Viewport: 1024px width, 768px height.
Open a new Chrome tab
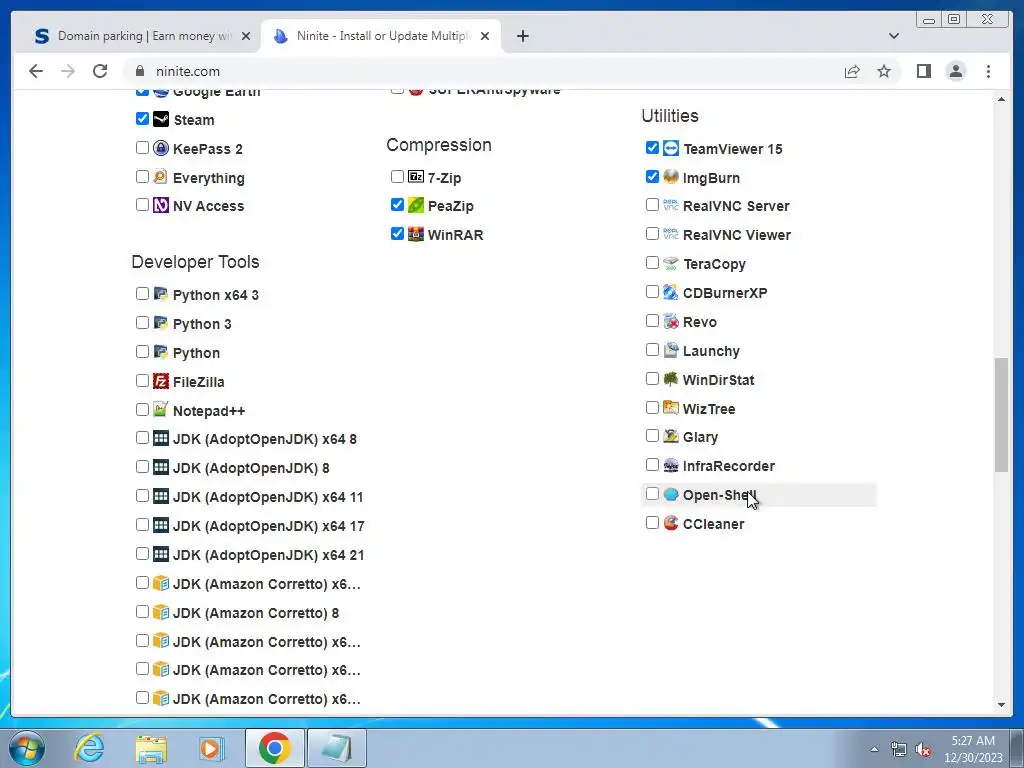pos(522,36)
